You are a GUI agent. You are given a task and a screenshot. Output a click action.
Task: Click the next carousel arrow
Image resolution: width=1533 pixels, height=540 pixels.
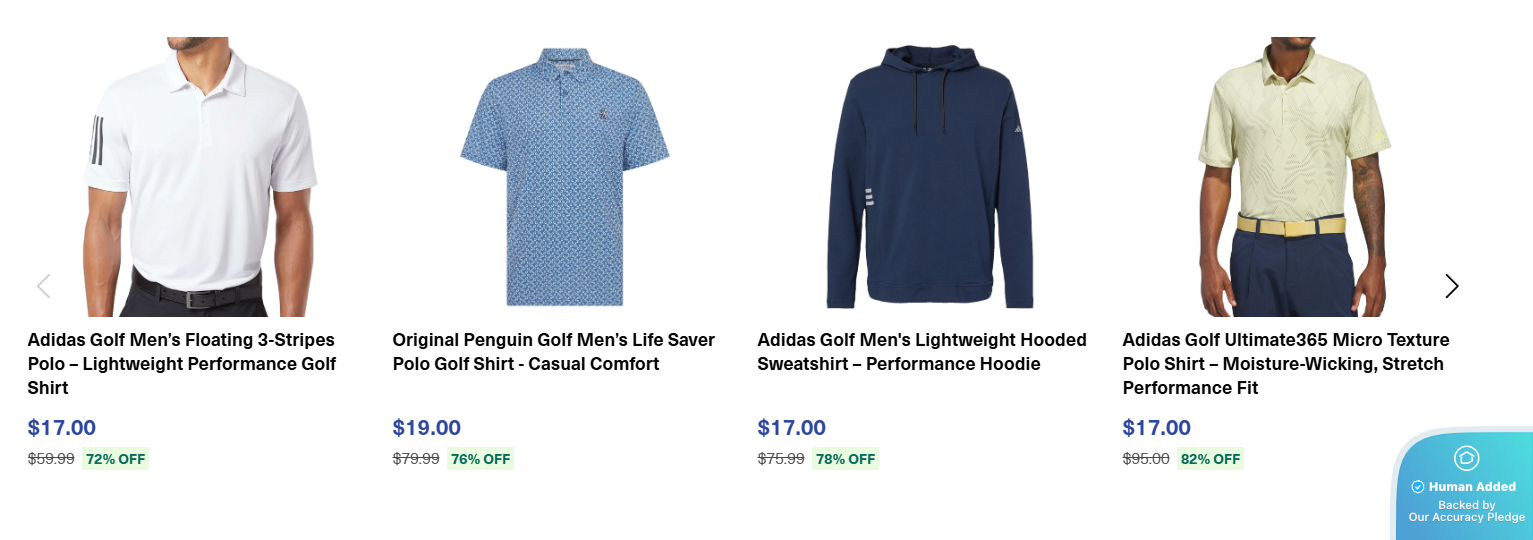(1452, 286)
